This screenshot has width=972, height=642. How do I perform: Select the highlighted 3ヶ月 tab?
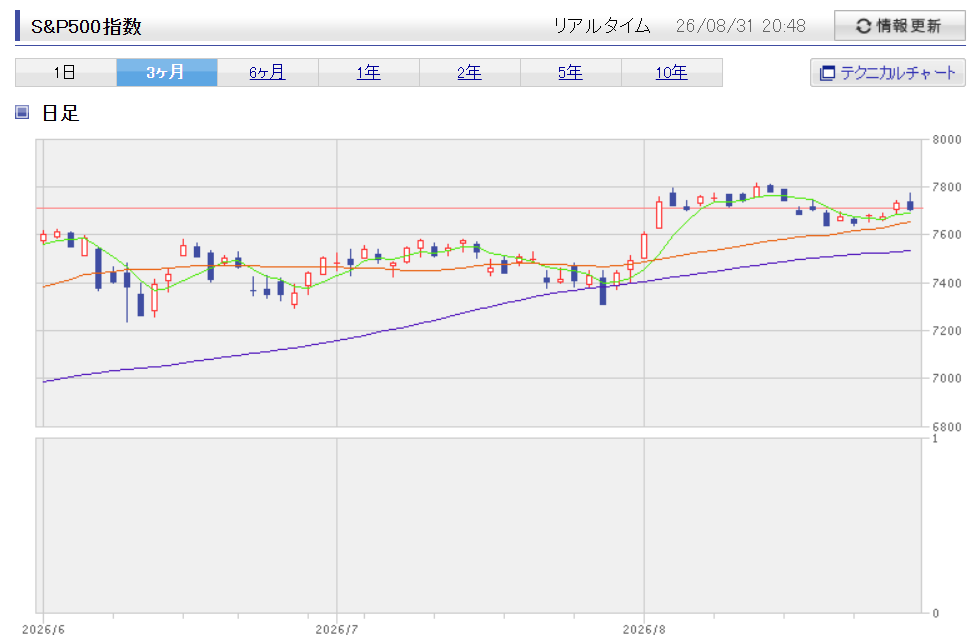pos(167,73)
